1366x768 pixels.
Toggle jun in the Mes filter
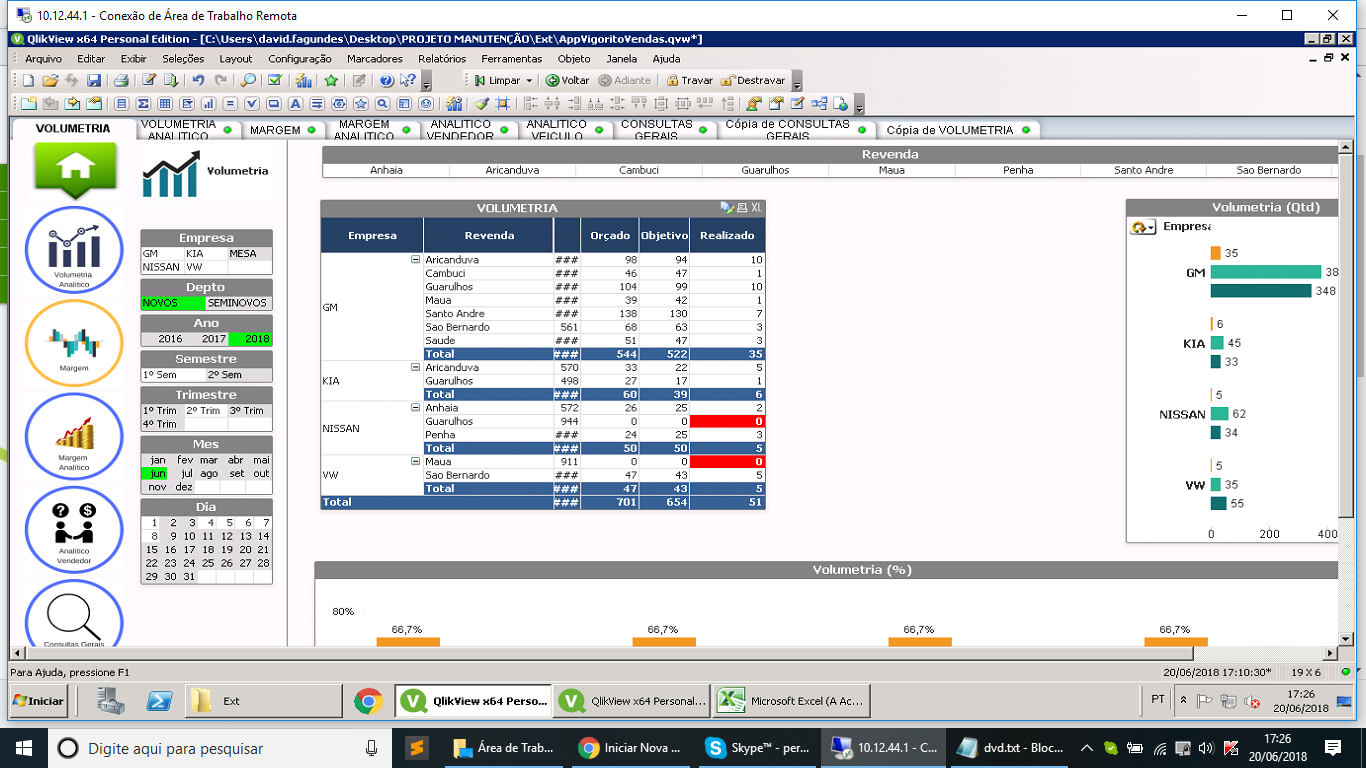pyautogui.click(x=155, y=474)
